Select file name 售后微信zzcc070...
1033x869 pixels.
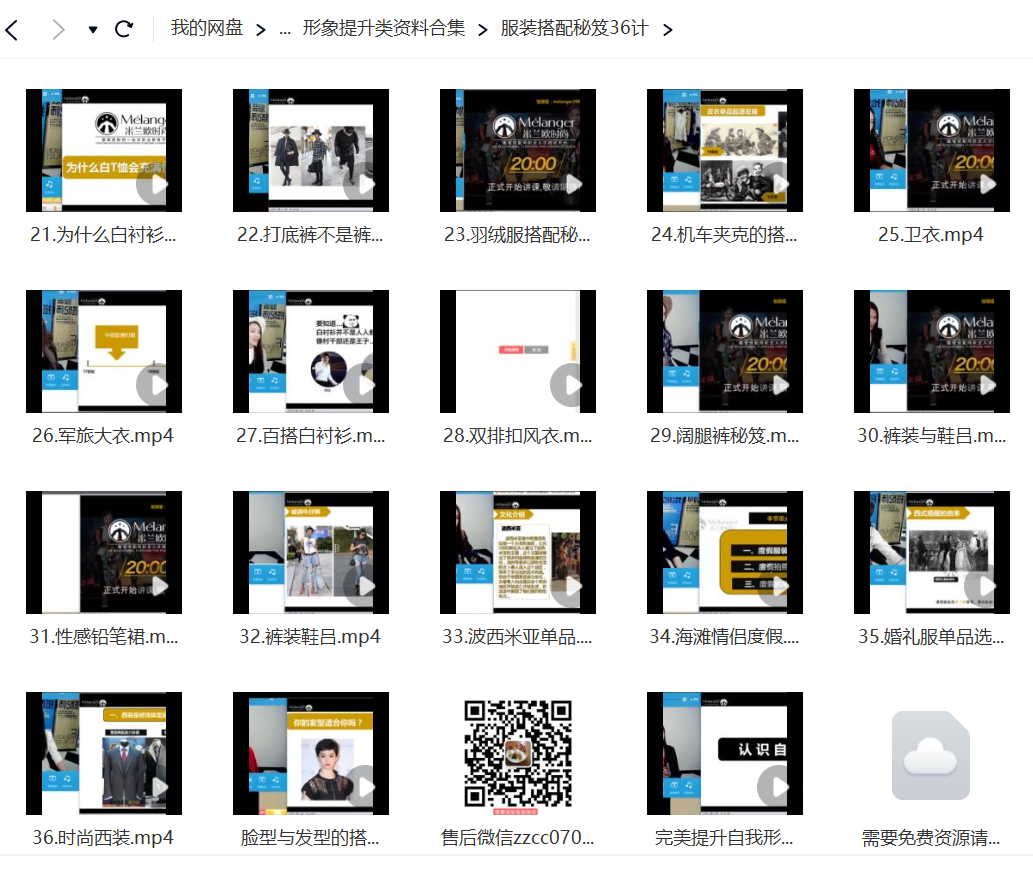(x=517, y=837)
